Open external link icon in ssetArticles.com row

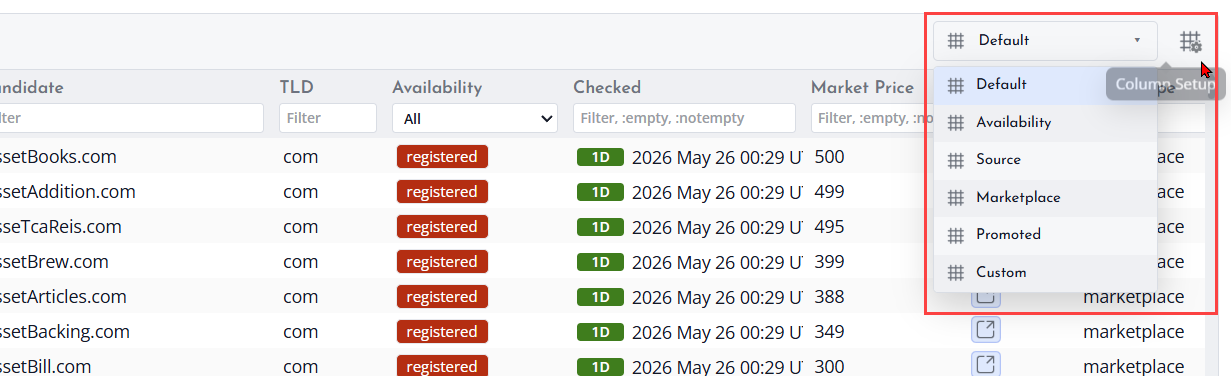[x=986, y=297]
